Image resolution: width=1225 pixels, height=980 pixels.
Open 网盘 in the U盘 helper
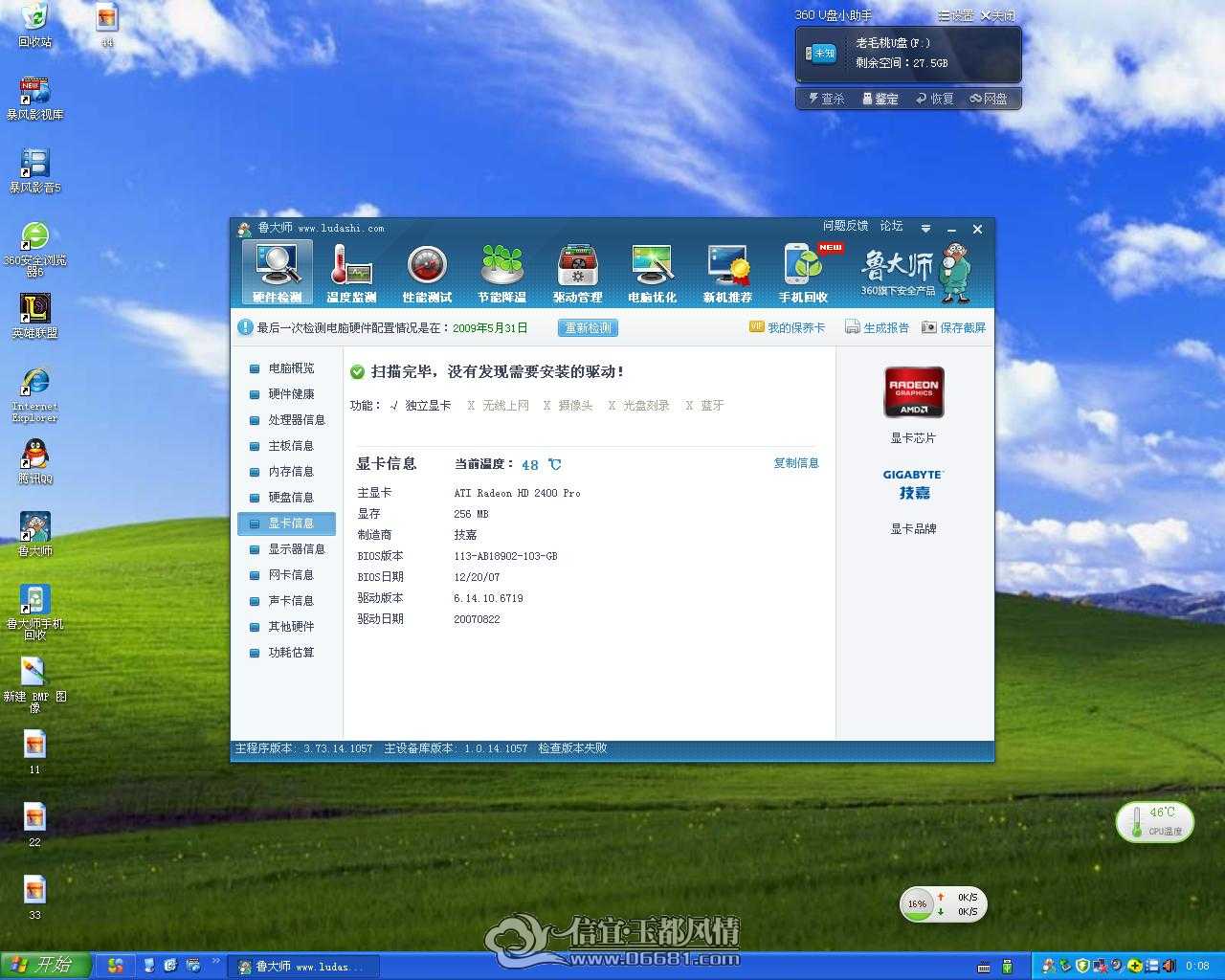tap(989, 99)
